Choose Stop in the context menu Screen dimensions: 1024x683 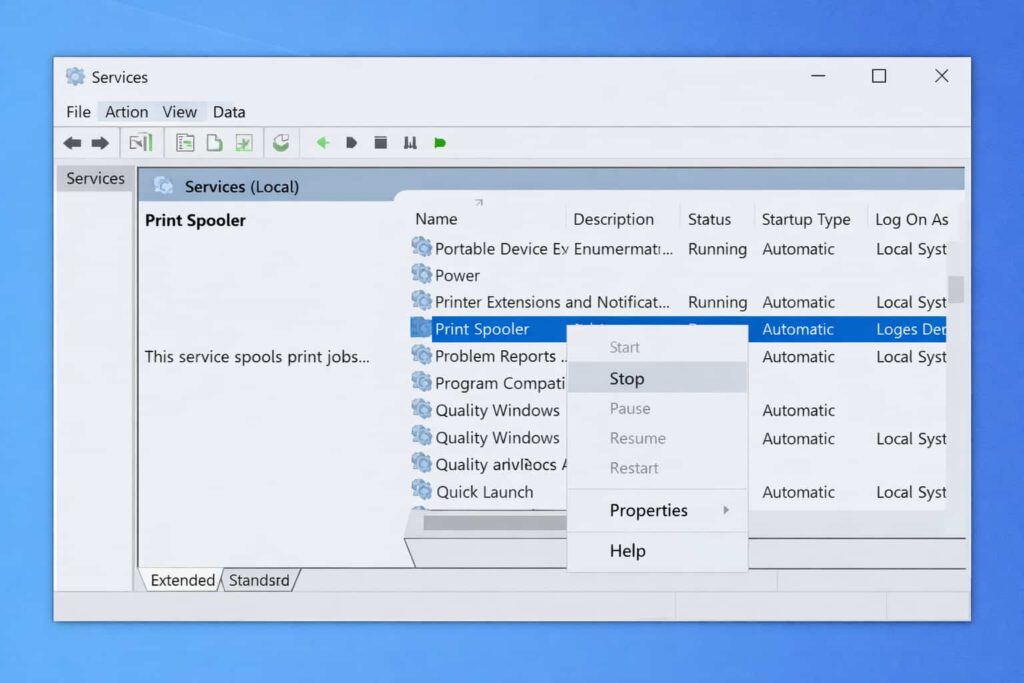pyautogui.click(x=627, y=378)
